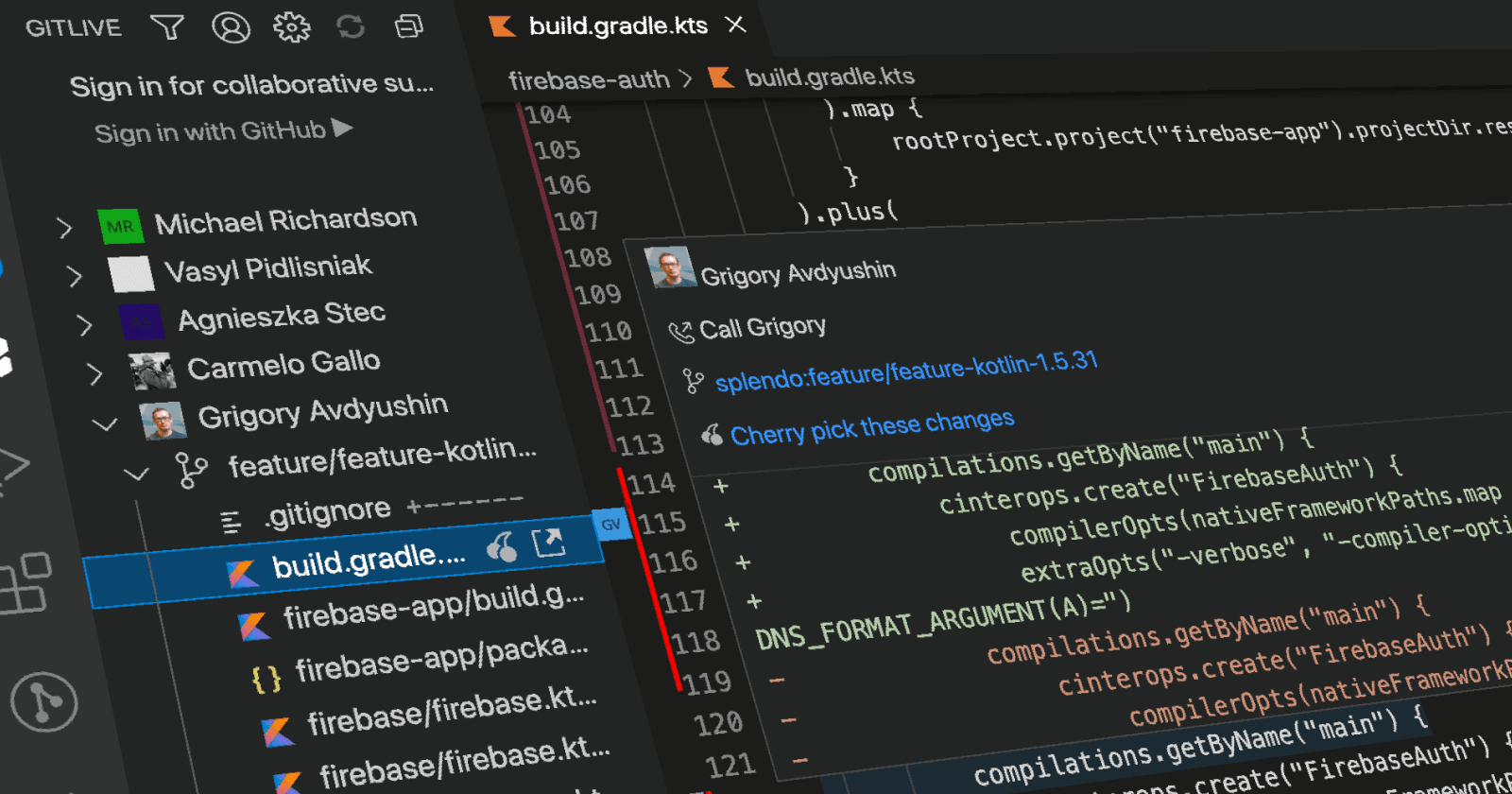Select the build.gradle.kts editor tab

tap(617, 26)
